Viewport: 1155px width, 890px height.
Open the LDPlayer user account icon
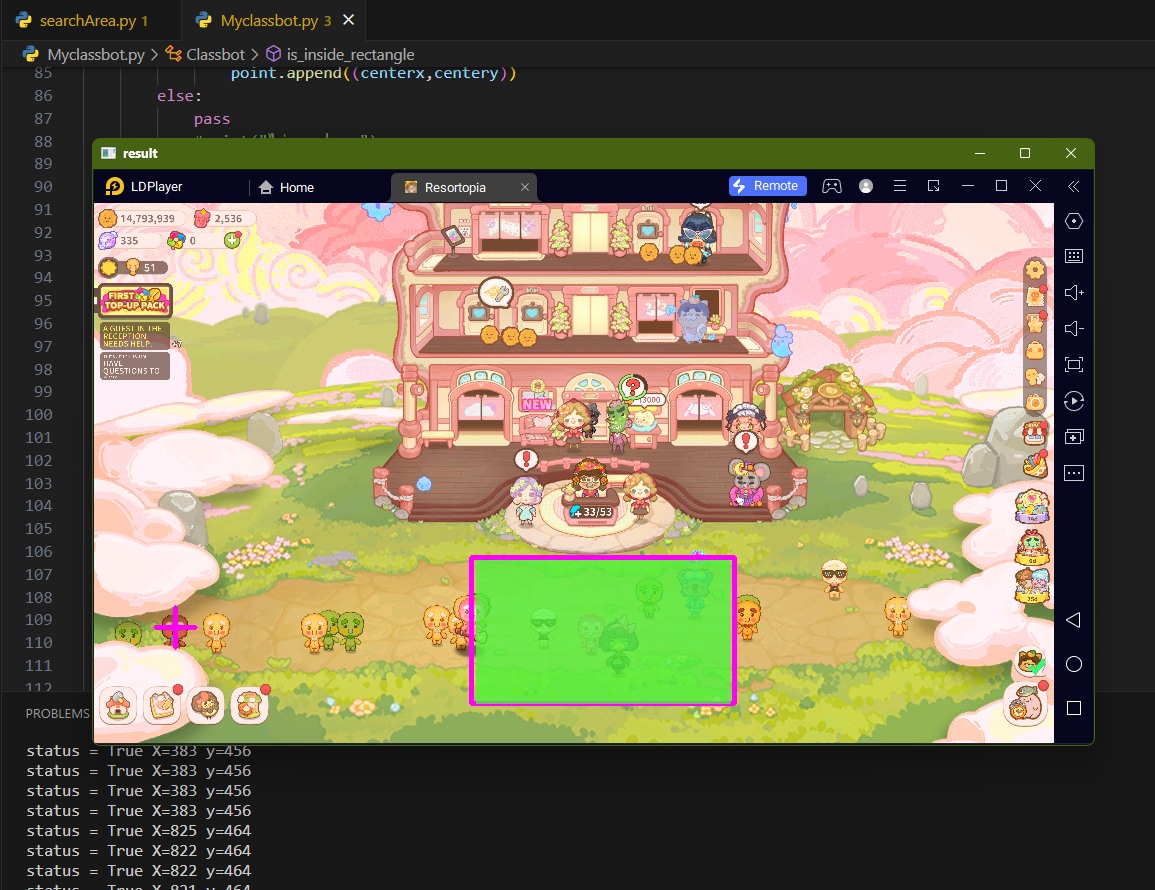[x=866, y=186]
